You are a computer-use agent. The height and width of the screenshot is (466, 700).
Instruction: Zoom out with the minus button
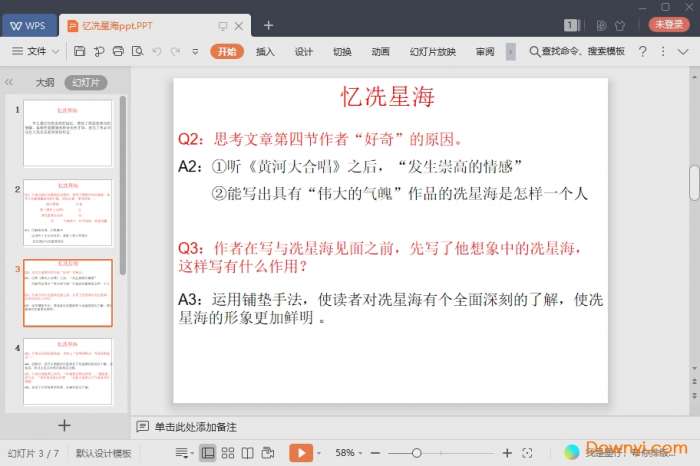[375, 453]
